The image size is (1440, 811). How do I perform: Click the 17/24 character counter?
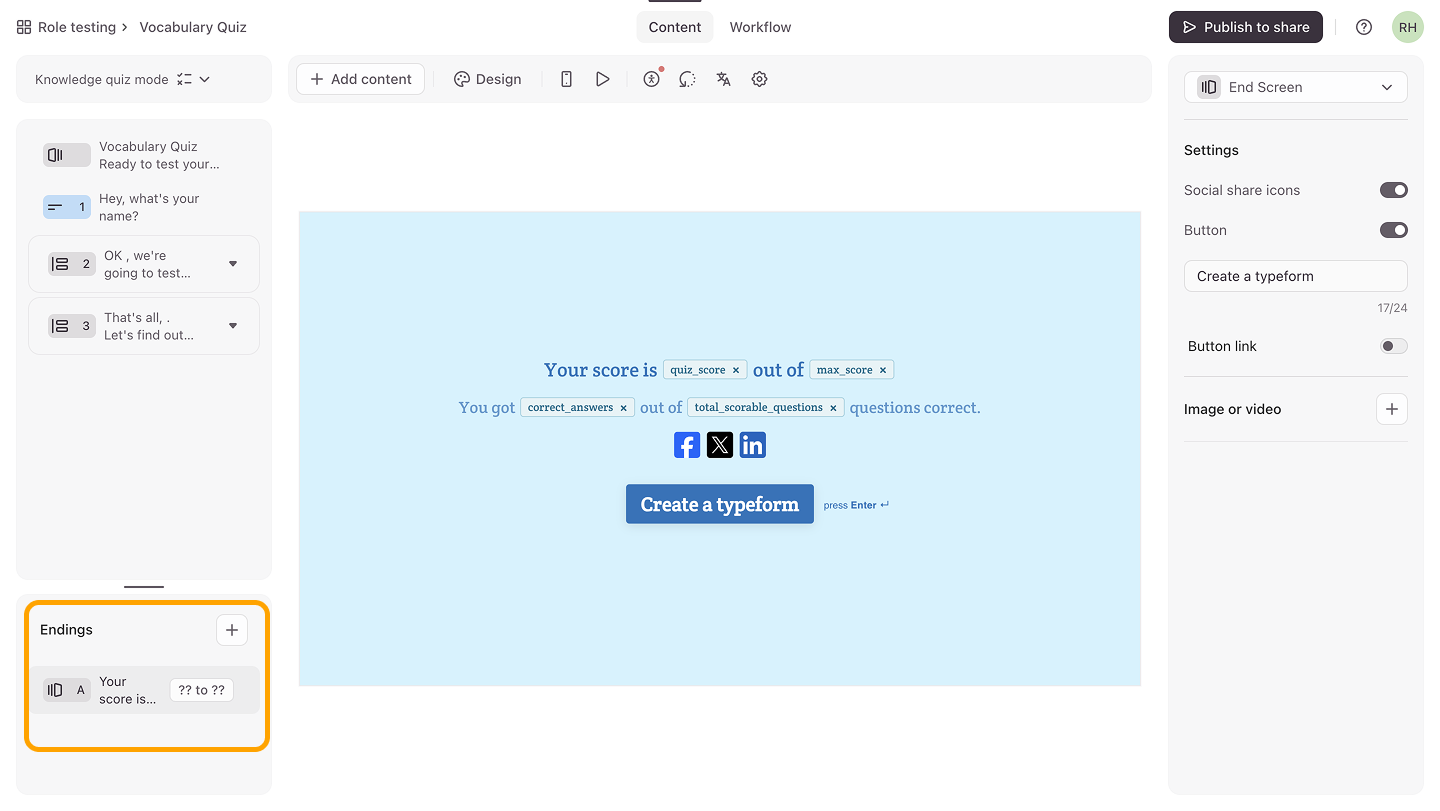click(1392, 308)
